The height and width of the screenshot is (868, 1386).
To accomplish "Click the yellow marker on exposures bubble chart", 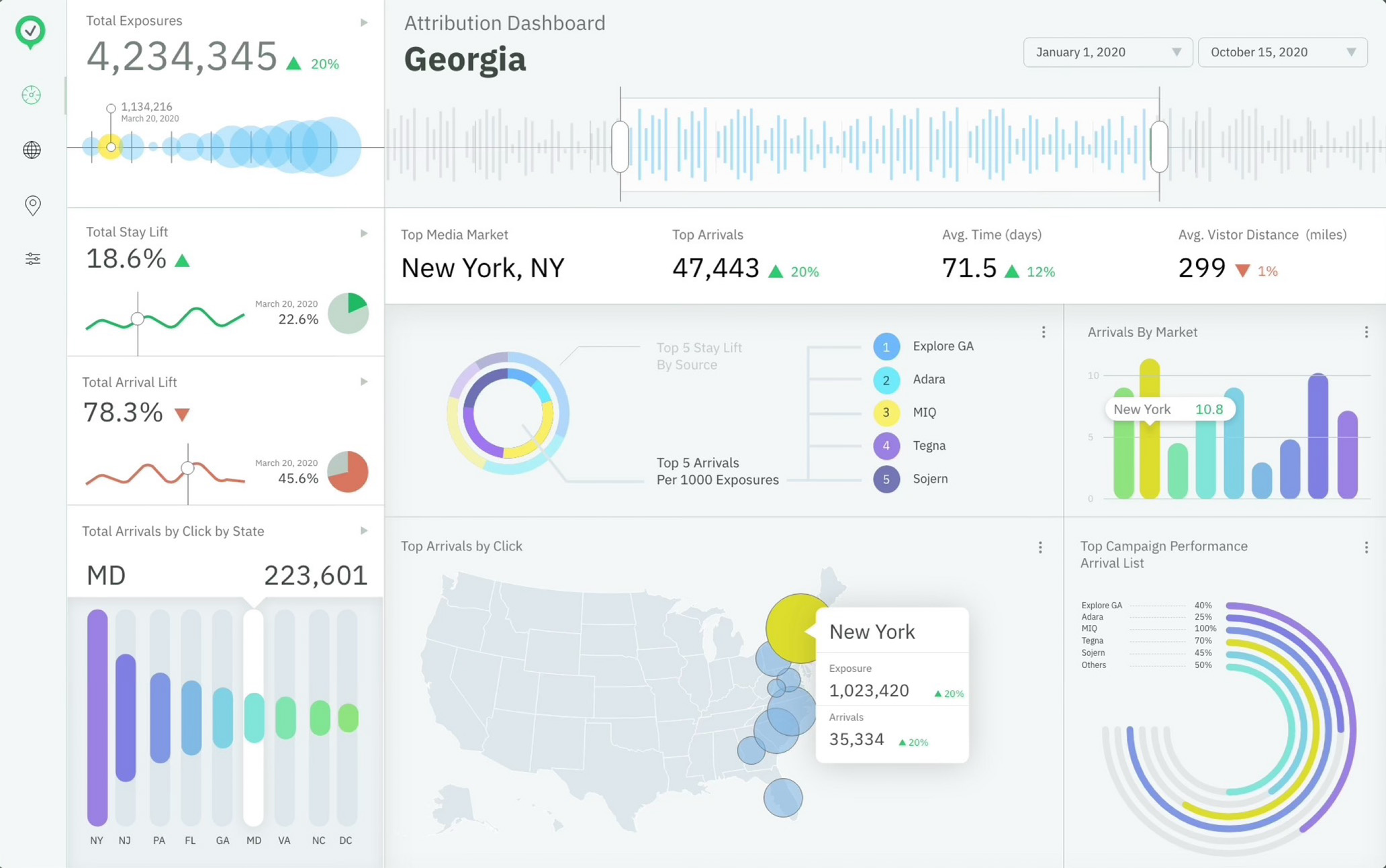I will tap(111, 146).
